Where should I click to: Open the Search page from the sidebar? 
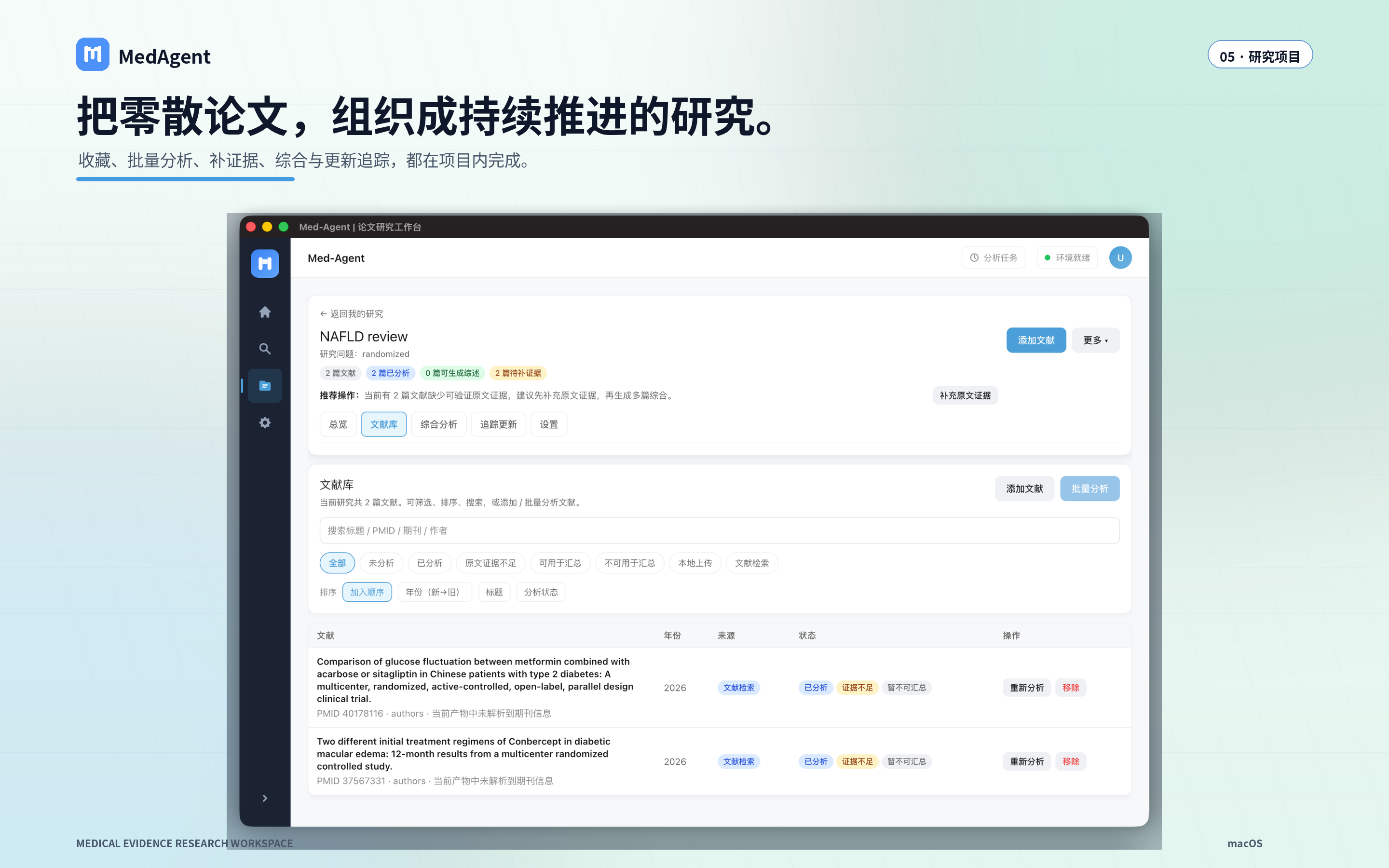pos(265,349)
